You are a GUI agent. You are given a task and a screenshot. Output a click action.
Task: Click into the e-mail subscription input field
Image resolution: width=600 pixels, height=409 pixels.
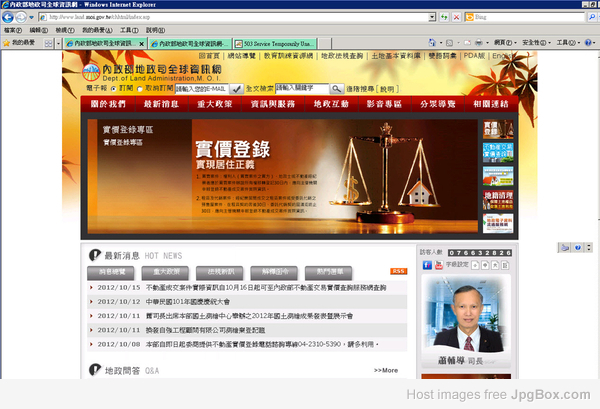coord(202,89)
